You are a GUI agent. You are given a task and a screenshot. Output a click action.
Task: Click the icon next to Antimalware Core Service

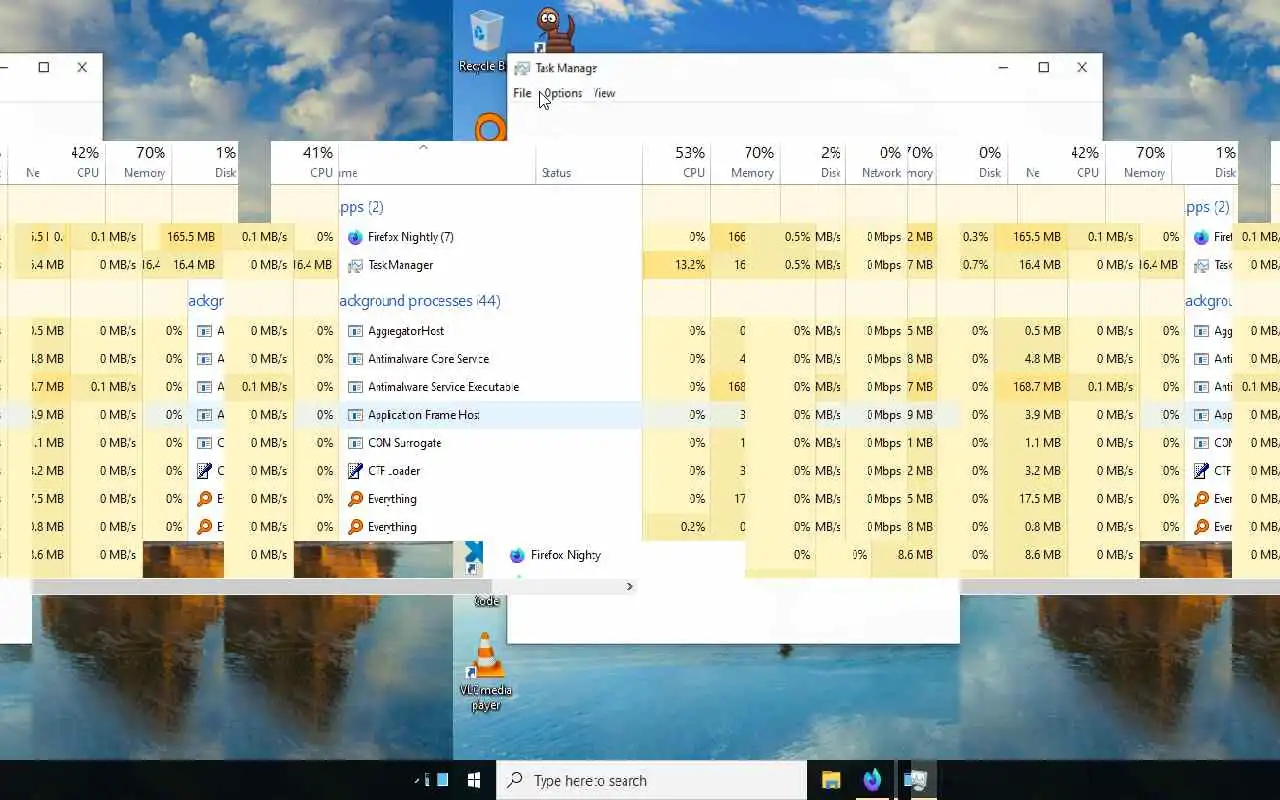[355, 359]
